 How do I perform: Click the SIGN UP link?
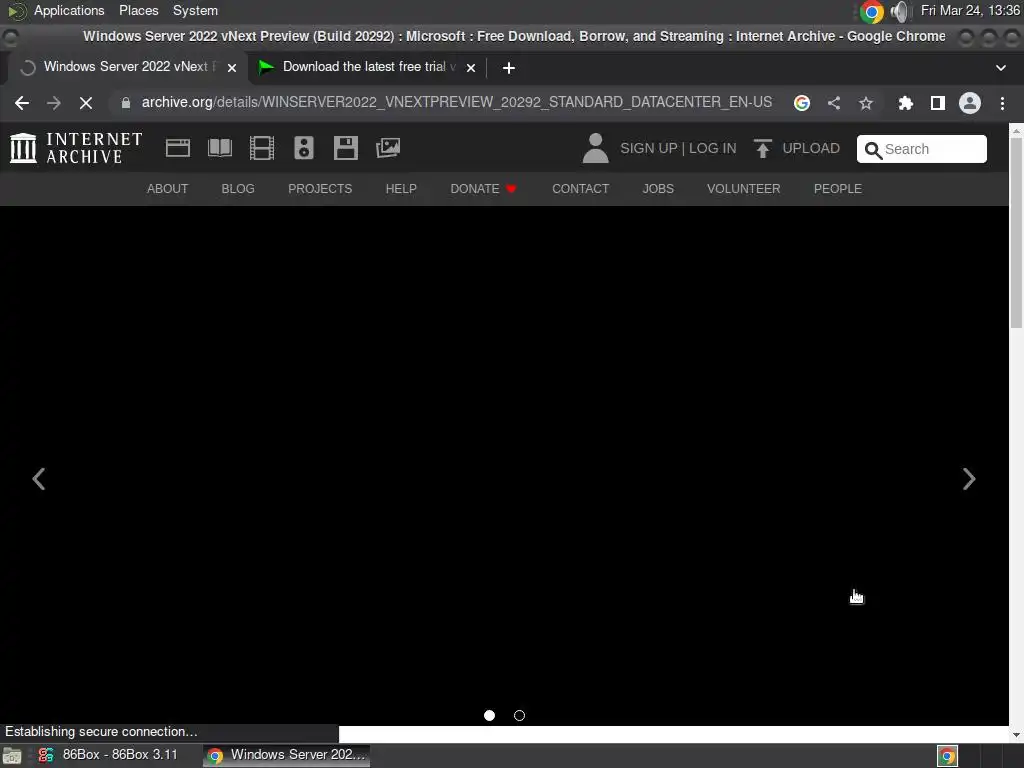coord(648,148)
